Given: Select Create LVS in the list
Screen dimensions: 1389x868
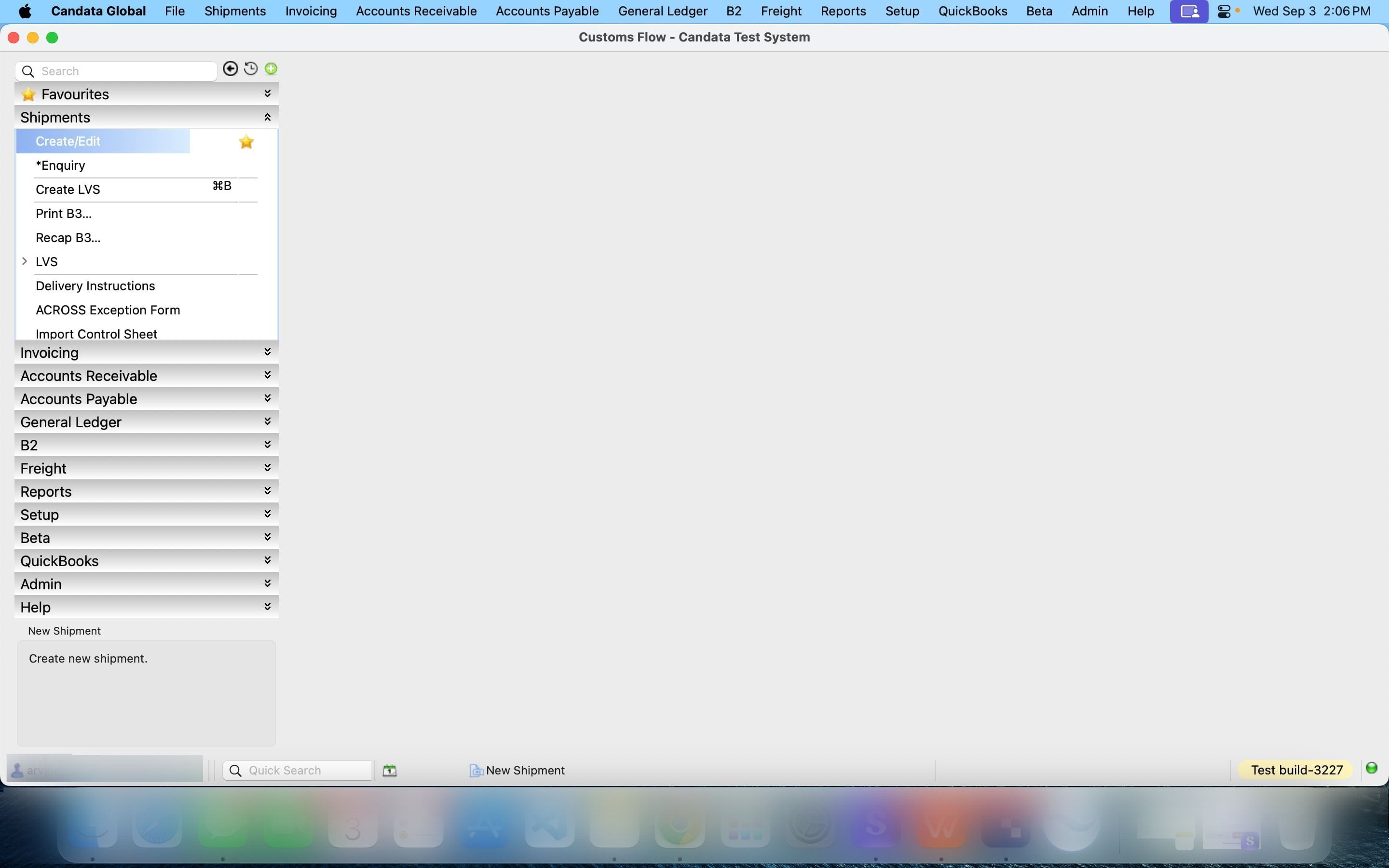Looking at the screenshot, I should 68,190.
